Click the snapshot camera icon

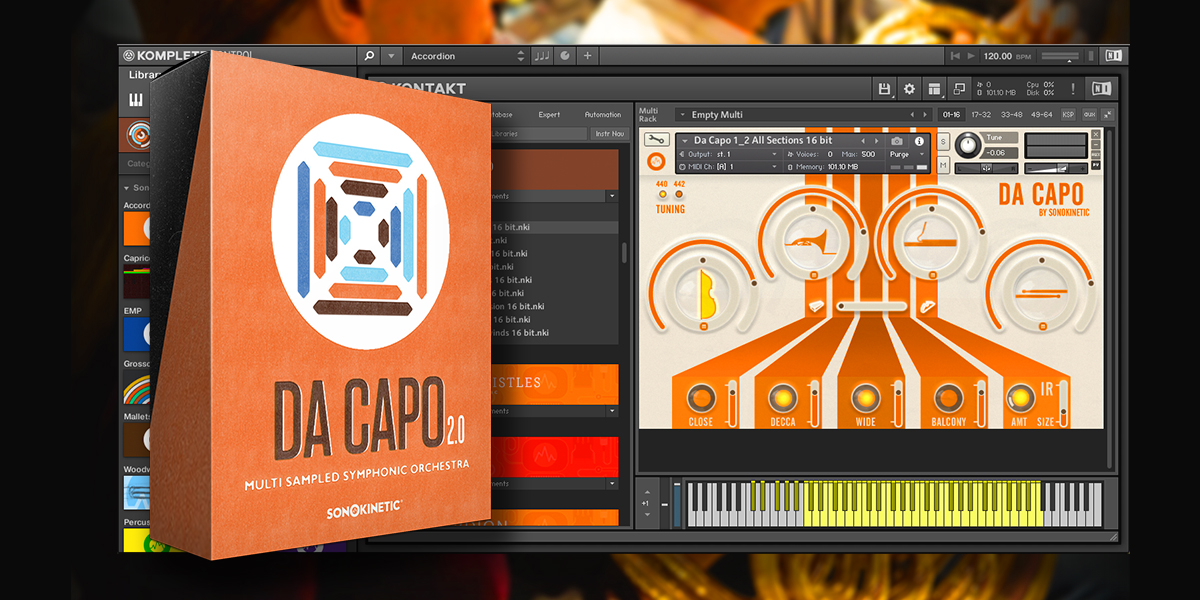tap(896, 141)
